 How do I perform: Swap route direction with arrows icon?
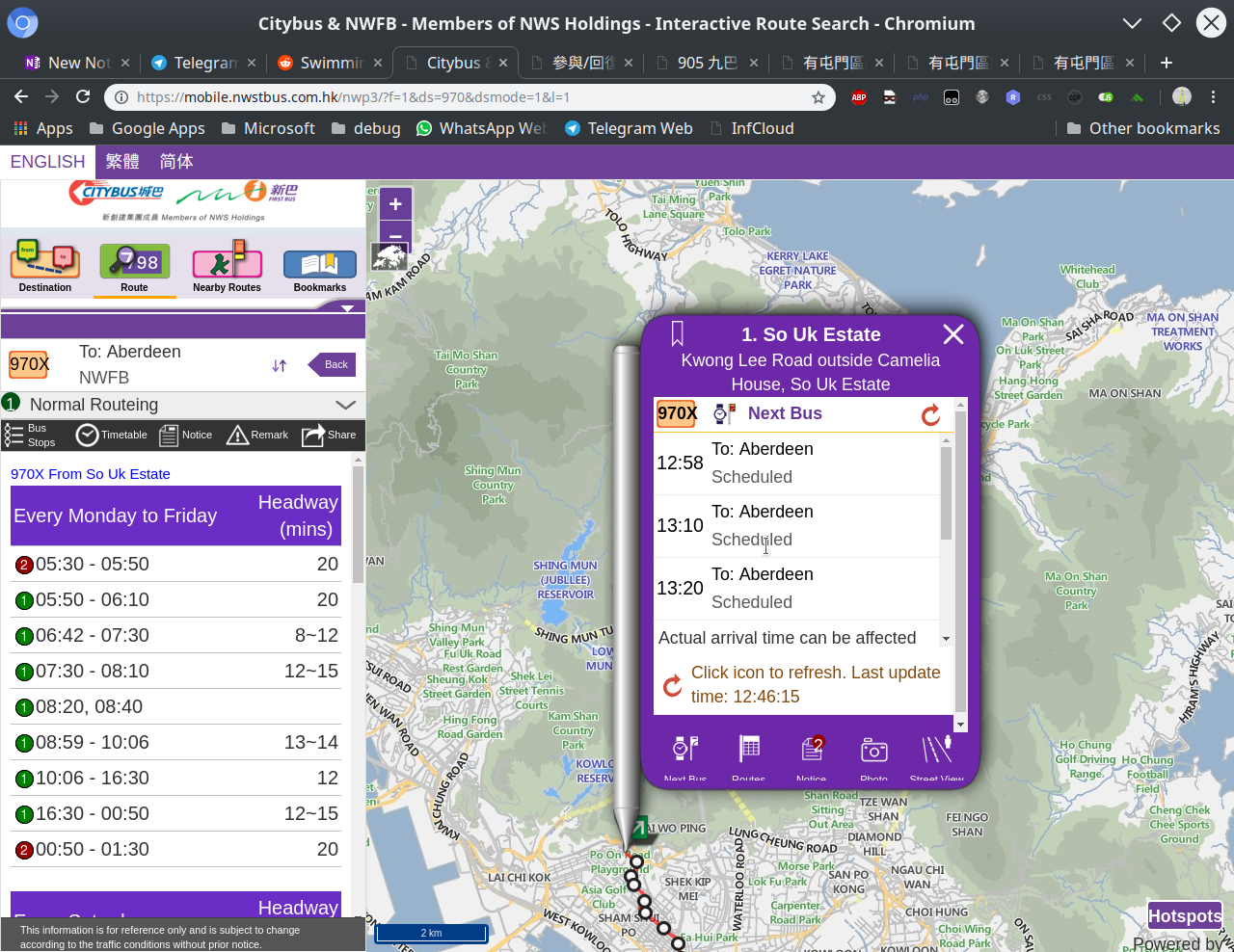(x=280, y=365)
